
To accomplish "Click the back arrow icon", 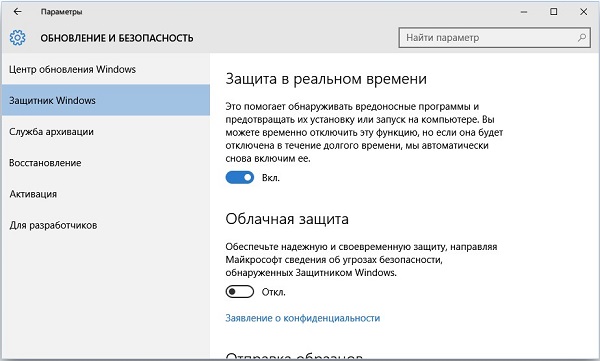I will tap(18, 12).
